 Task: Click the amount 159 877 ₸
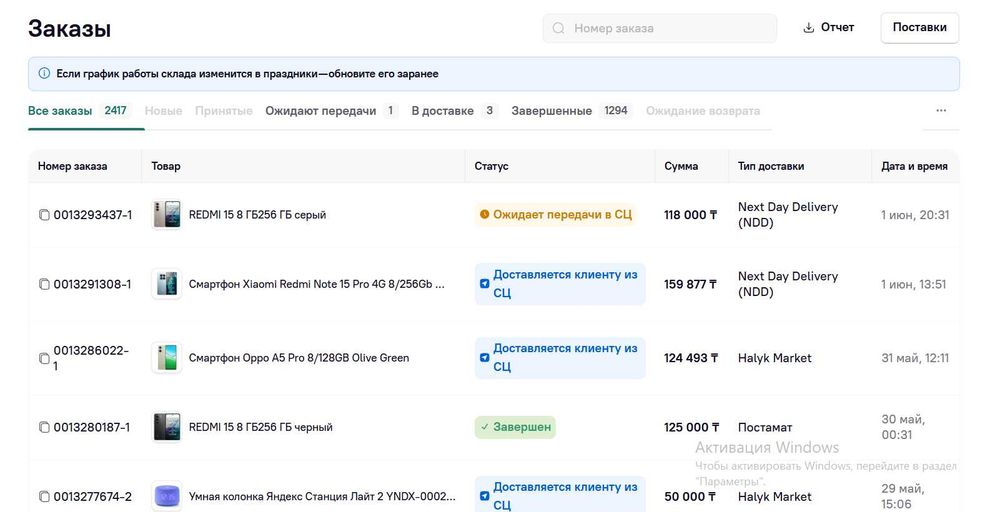(x=691, y=284)
